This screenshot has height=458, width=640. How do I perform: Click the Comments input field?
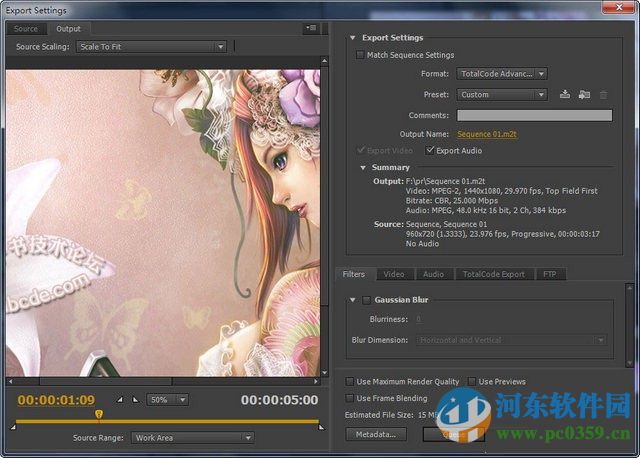click(534, 115)
